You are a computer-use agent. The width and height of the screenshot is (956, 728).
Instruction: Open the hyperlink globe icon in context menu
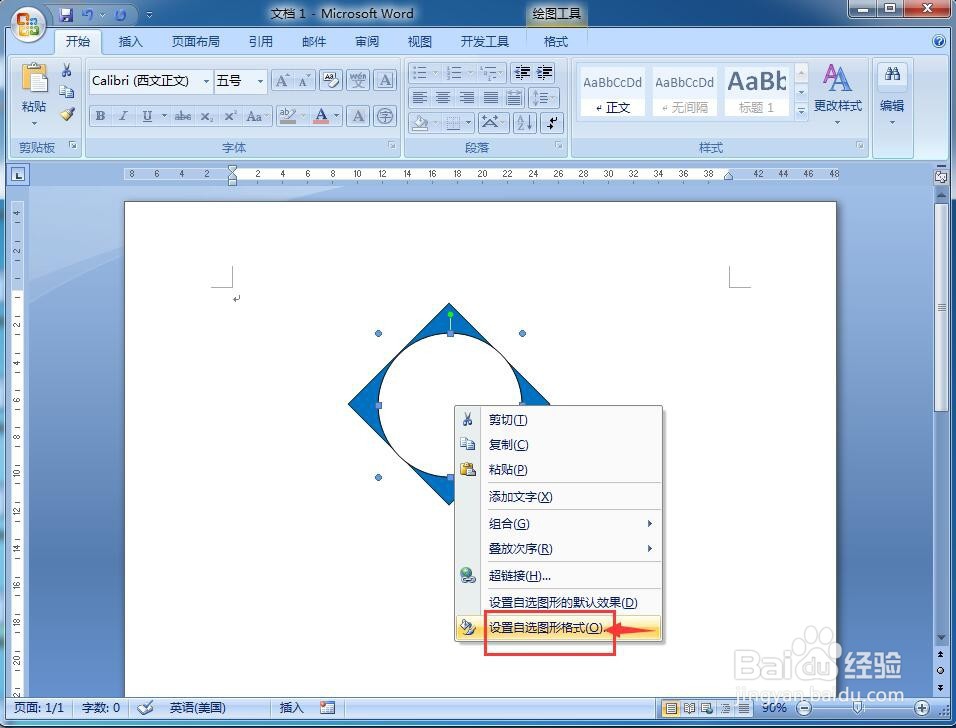[468, 575]
